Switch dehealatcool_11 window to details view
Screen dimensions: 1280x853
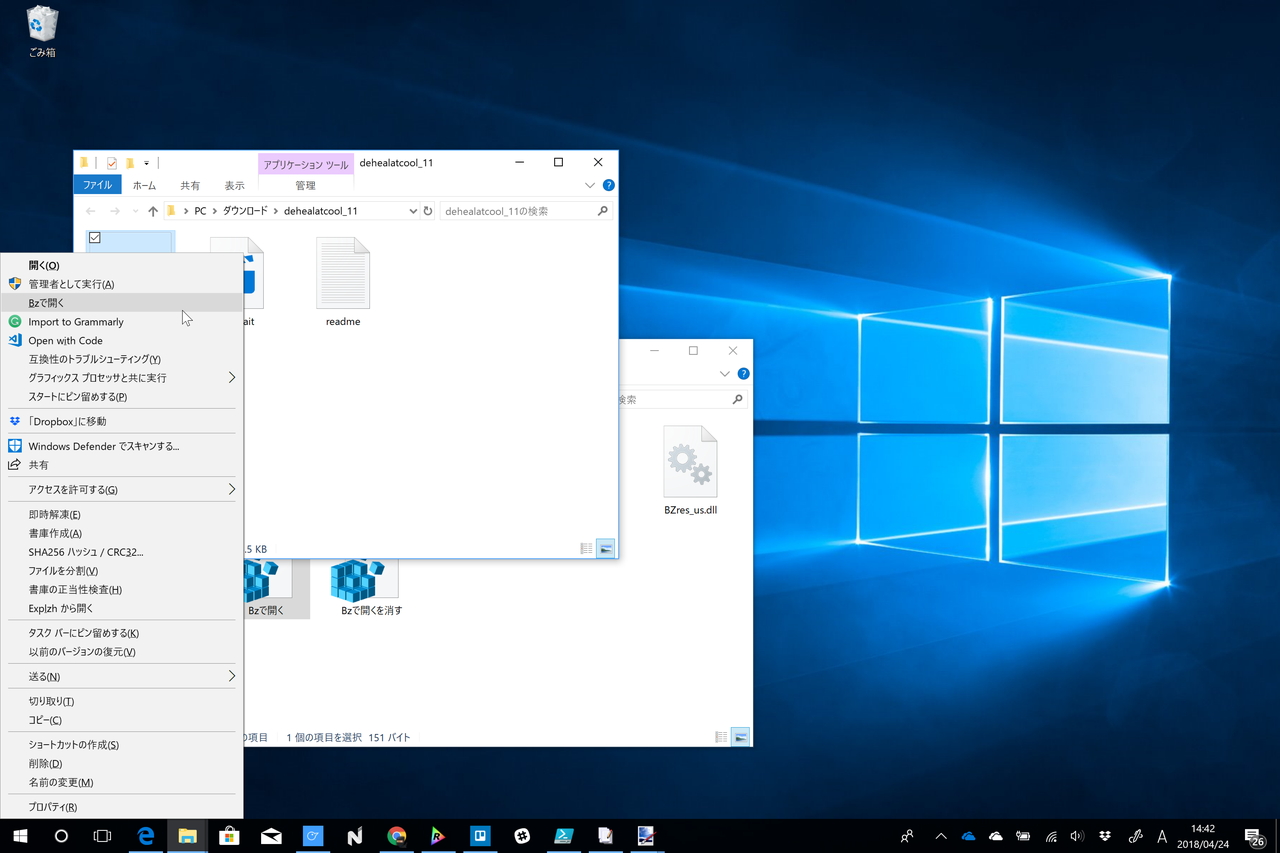click(x=587, y=549)
